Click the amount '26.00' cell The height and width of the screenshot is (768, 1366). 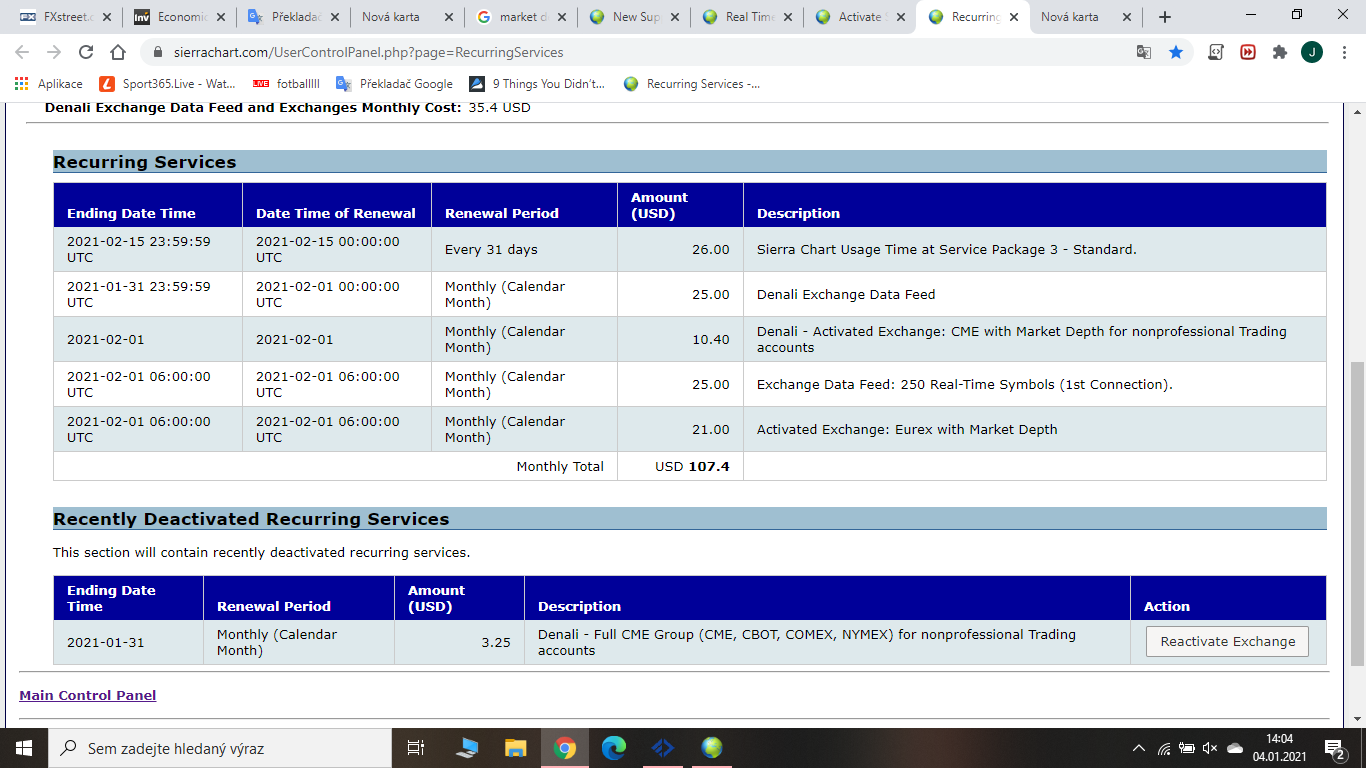[680, 250]
